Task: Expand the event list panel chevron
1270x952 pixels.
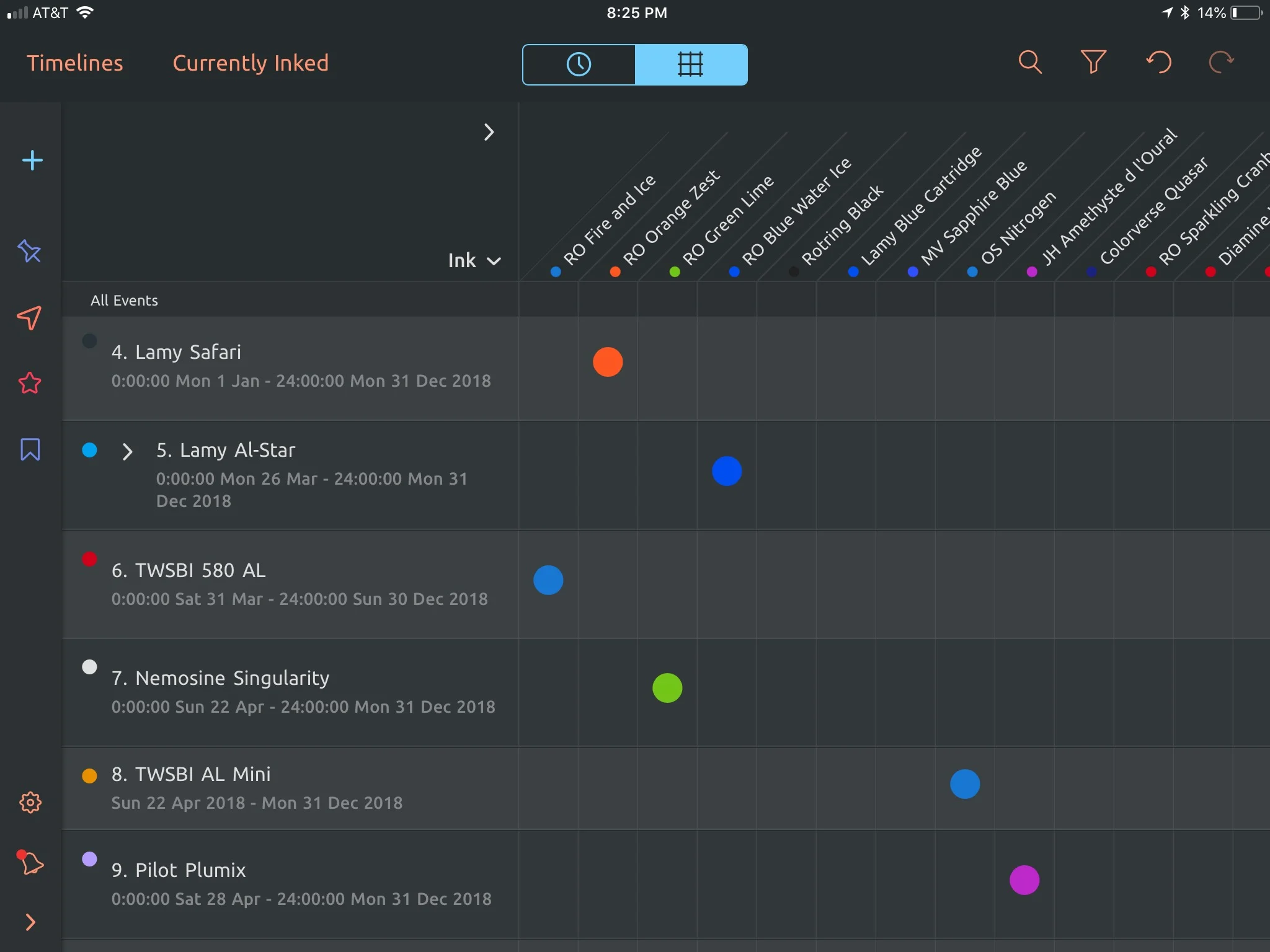Action: (489, 132)
